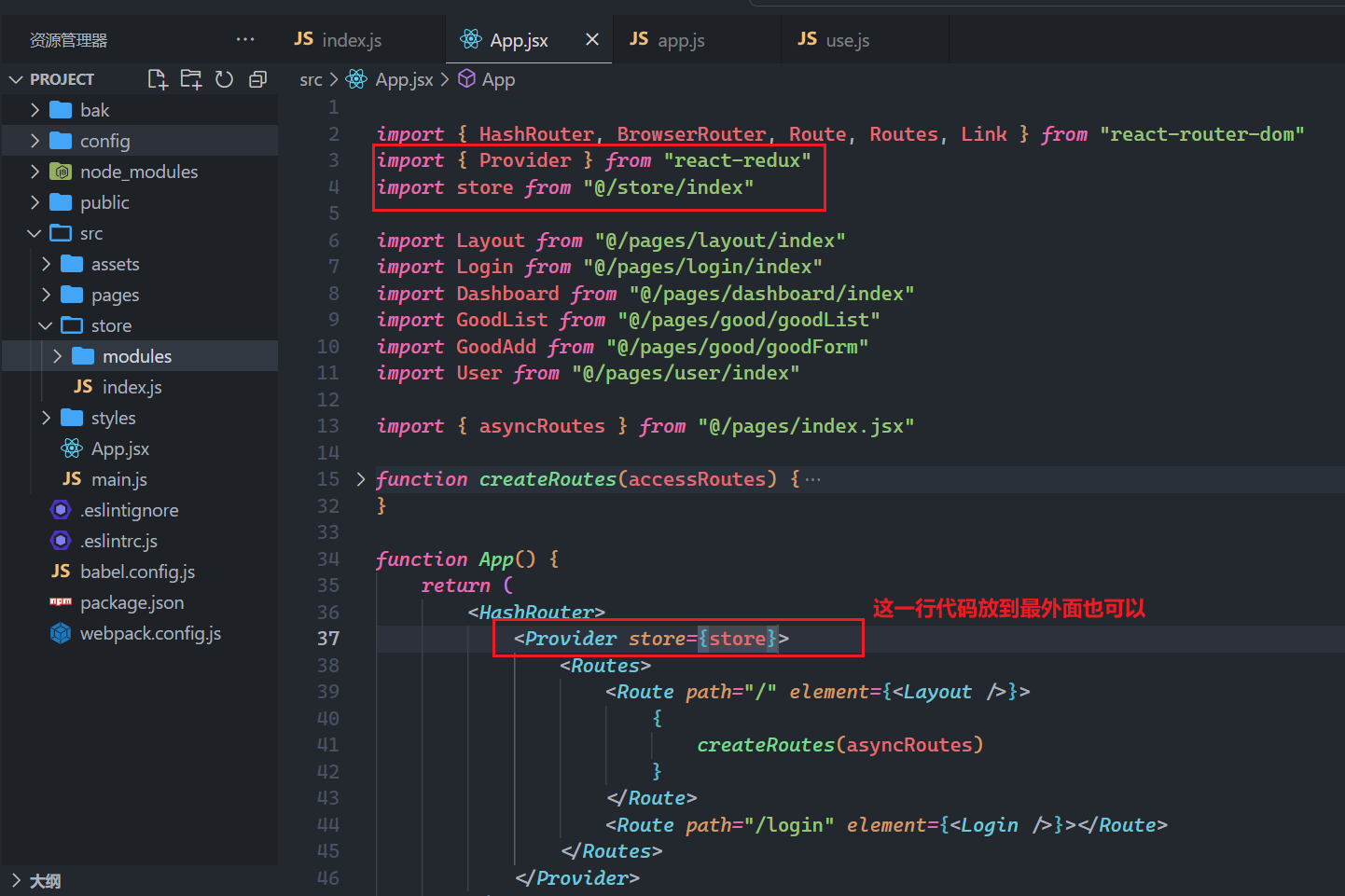Expand the pages folder

(140, 295)
